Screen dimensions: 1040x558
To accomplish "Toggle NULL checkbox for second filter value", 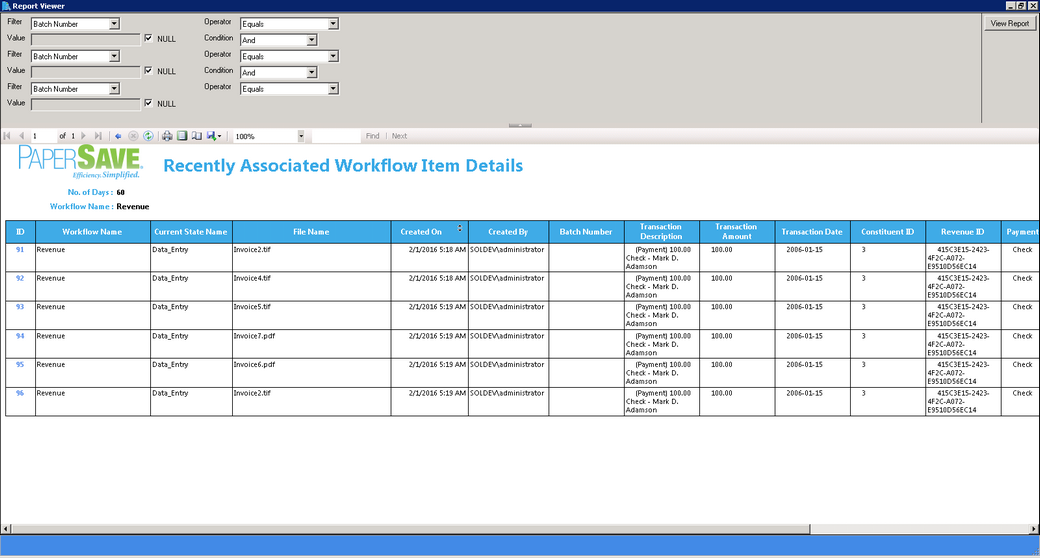I will 149,71.
